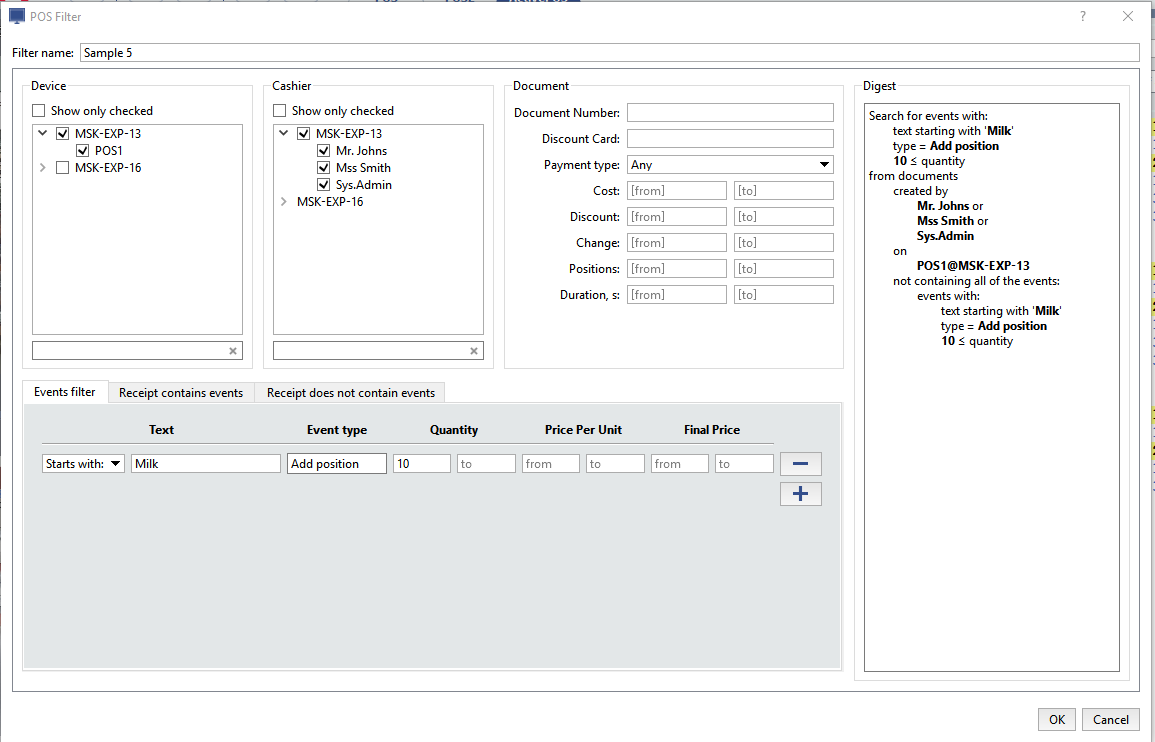This screenshot has height=742, width=1155.
Task: Collapse MSK-EXP-13 in the Device tree
Action: [x=42, y=134]
